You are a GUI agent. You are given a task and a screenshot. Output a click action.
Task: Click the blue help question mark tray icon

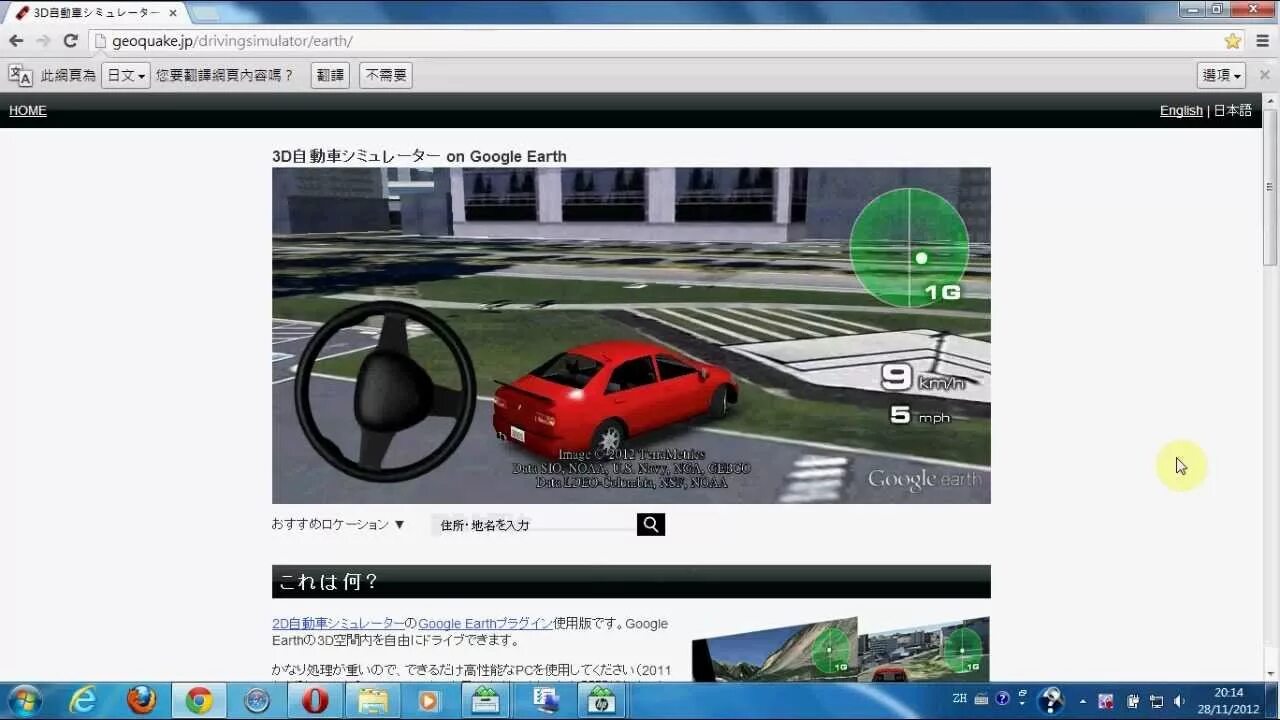click(x=1002, y=699)
